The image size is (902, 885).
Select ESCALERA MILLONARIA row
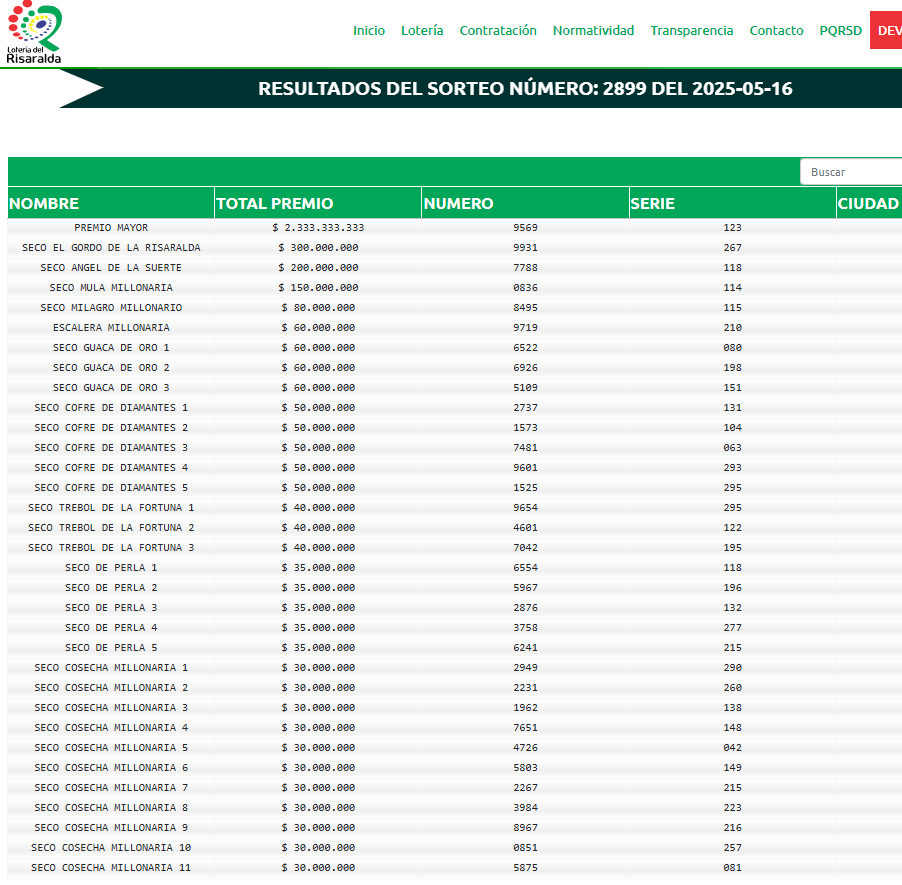pos(111,328)
